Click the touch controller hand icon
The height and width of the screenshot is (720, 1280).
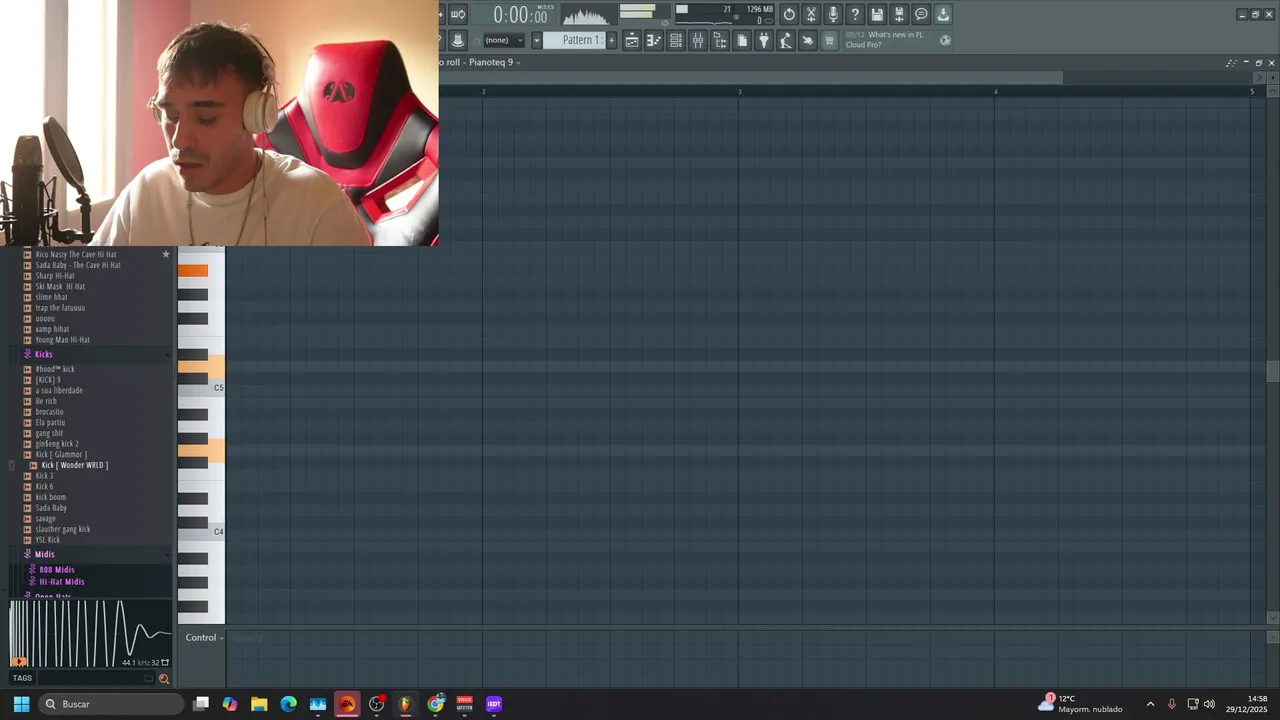(x=808, y=40)
